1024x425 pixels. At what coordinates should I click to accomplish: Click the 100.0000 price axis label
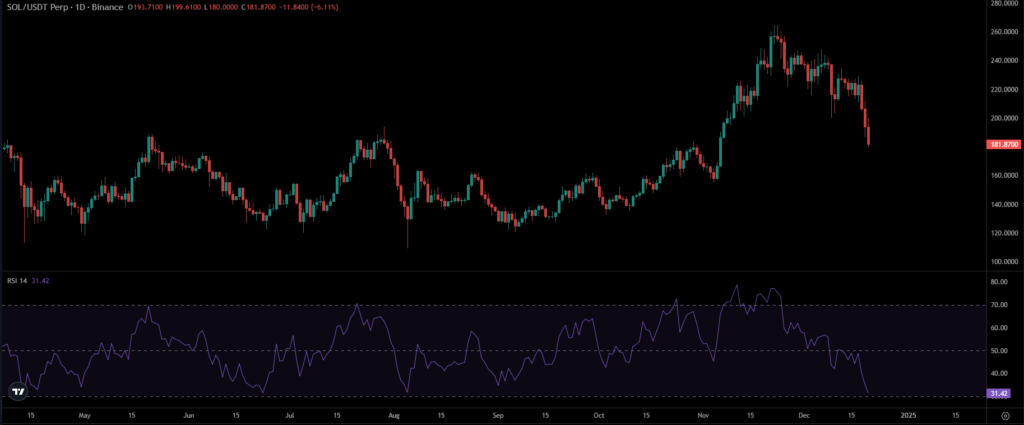pyautogui.click(x=1003, y=262)
